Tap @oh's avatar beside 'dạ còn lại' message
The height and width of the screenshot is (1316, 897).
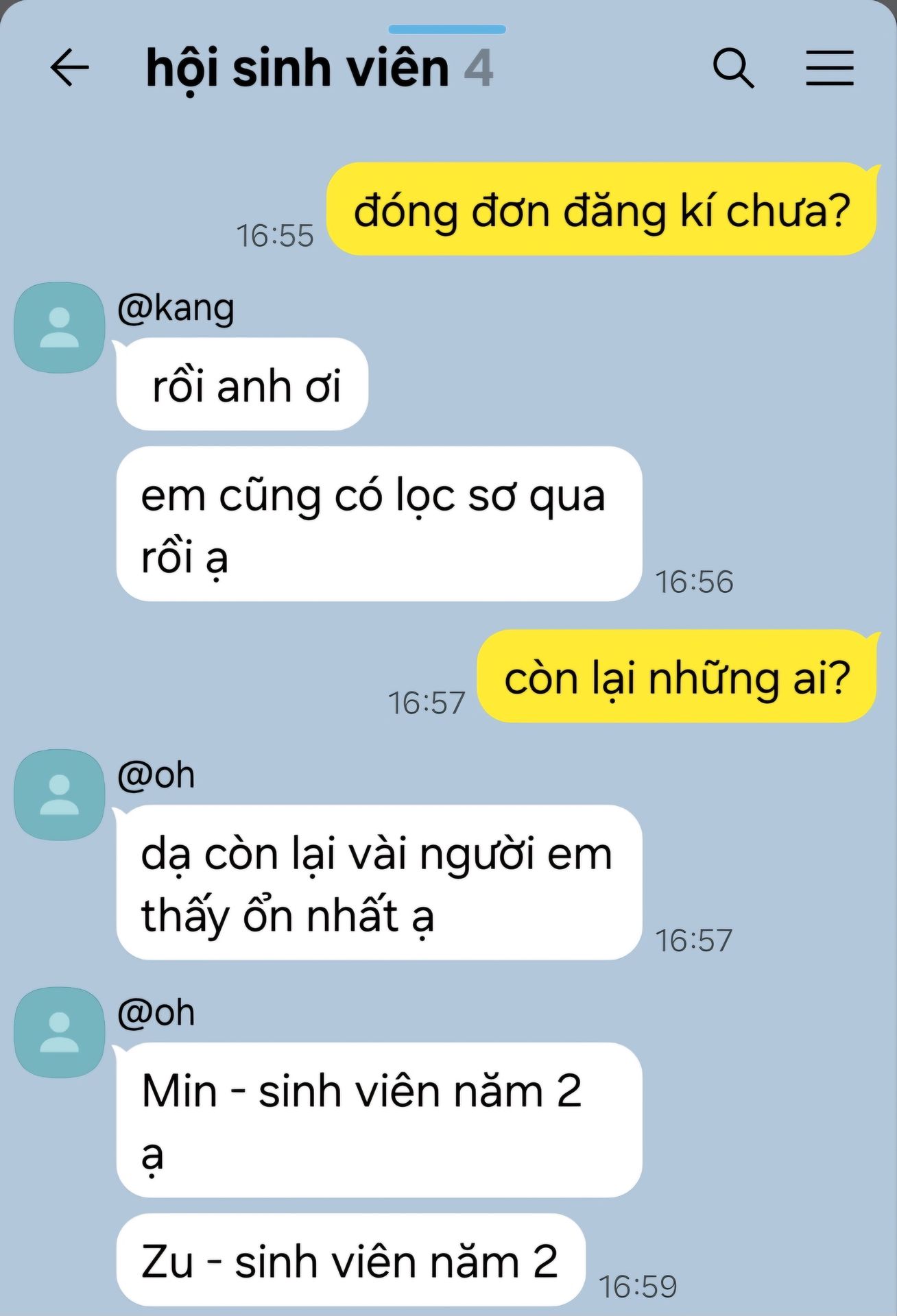(x=60, y=795)
